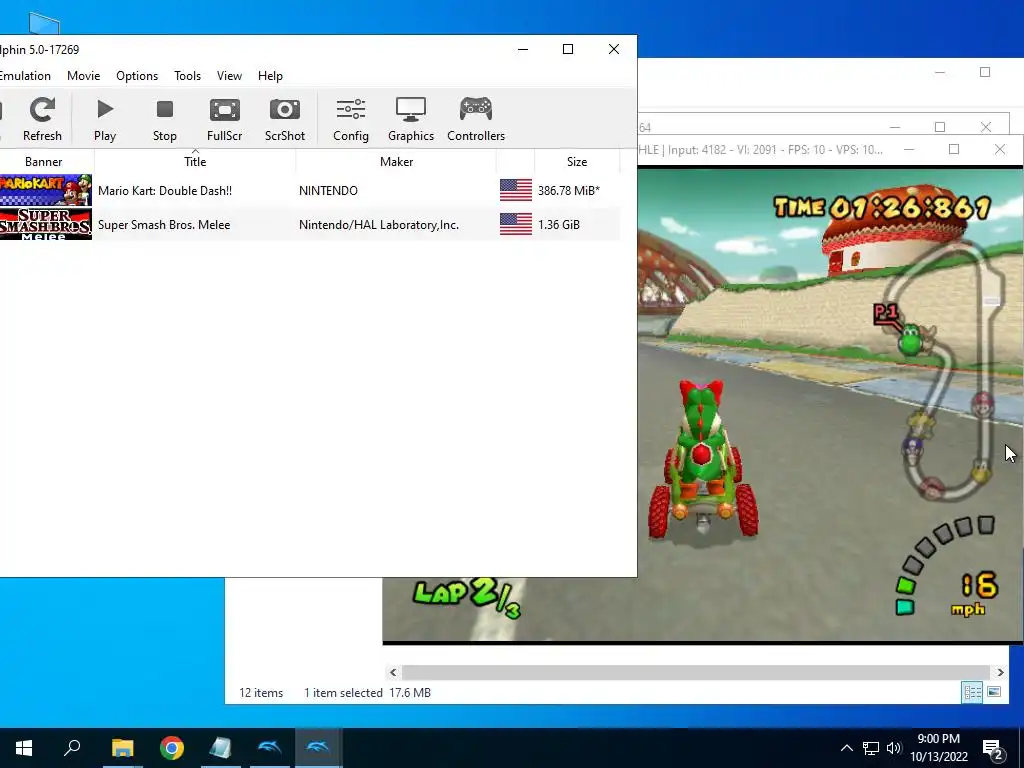Open network status tray icon

point(871,748)
